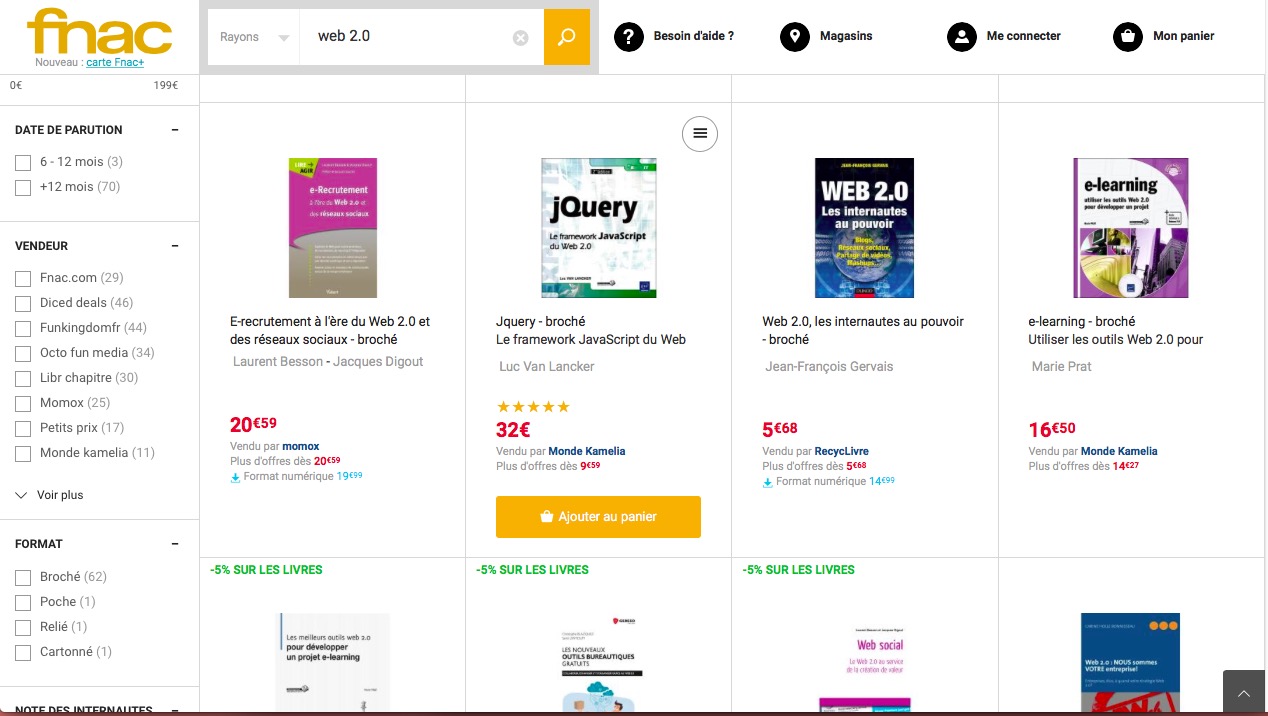
Task: Clear the search field text
Action: 520,38
